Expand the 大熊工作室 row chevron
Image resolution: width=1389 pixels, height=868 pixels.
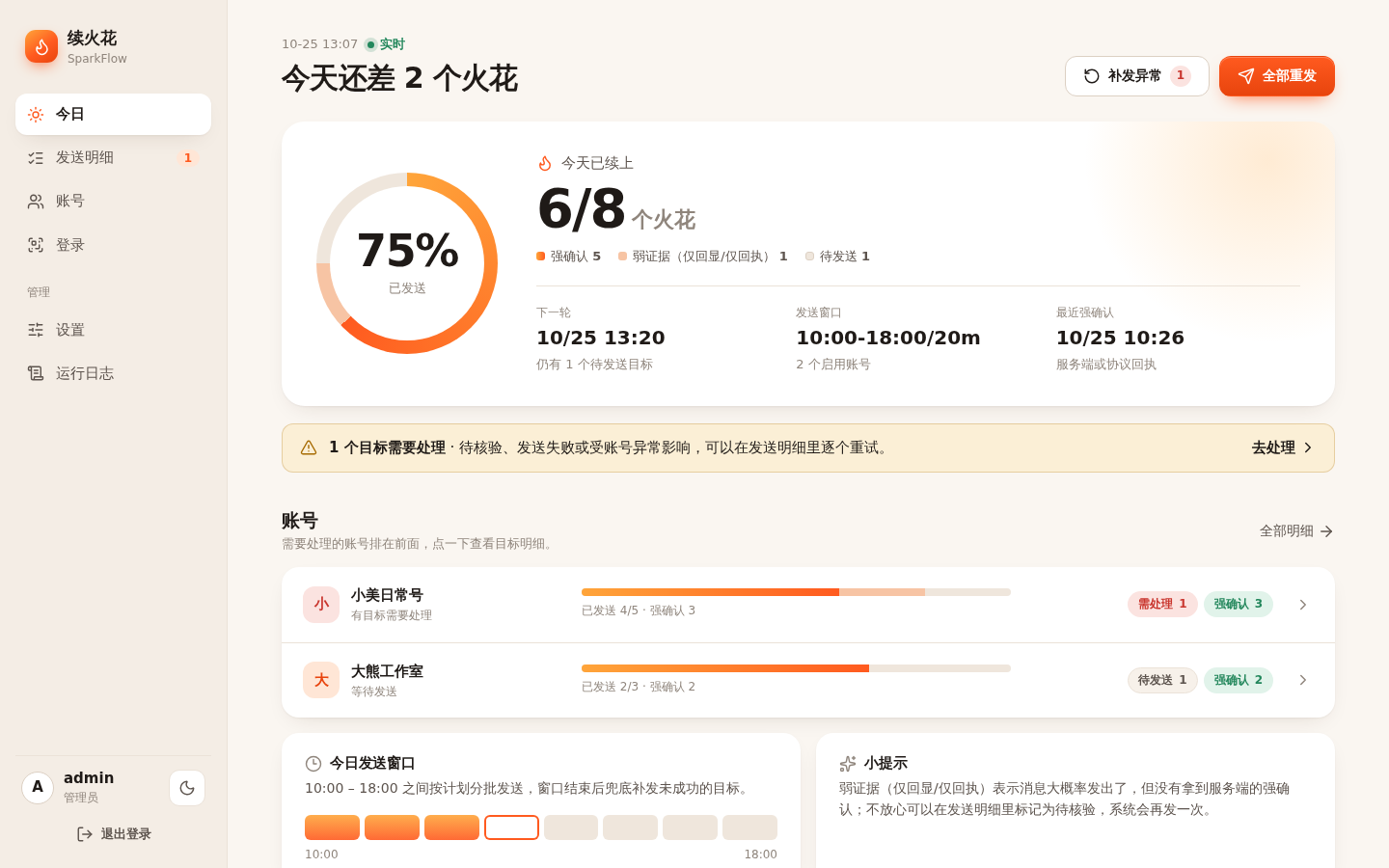coord(1302,680)
